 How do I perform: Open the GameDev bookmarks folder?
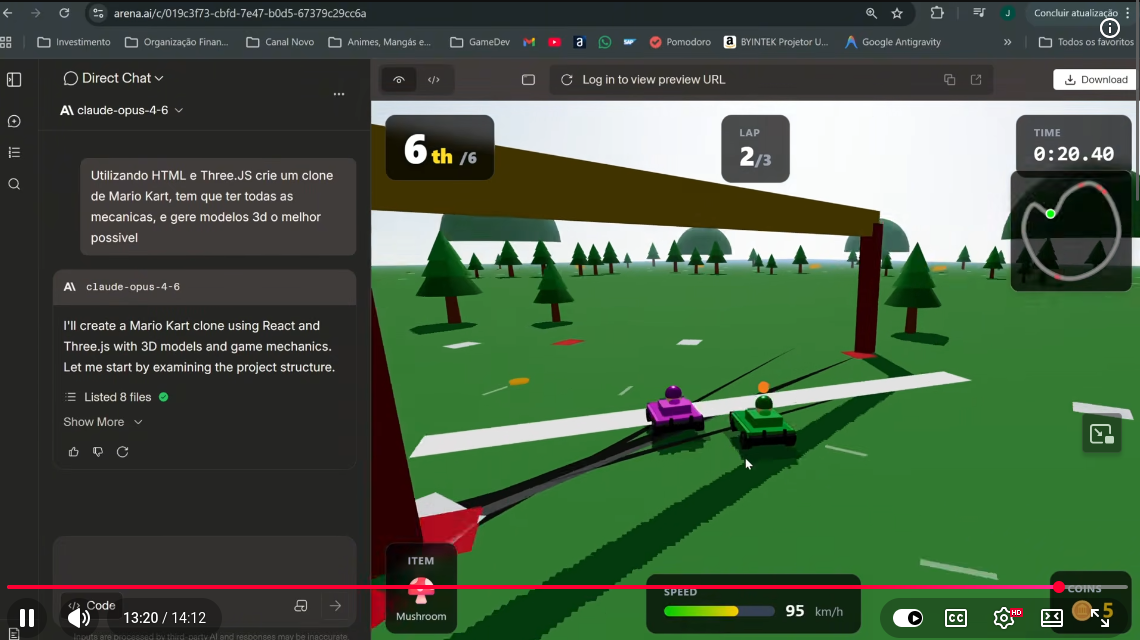point(480,42)
